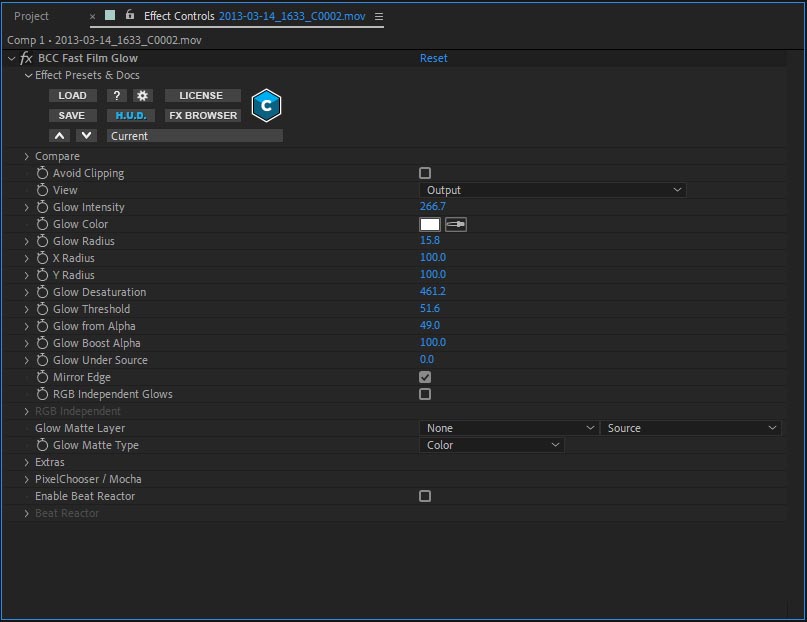The width and height of the screenshot is (807, 622).
Task: Toggle the H.U.D. button
Action: pos(131,116)
